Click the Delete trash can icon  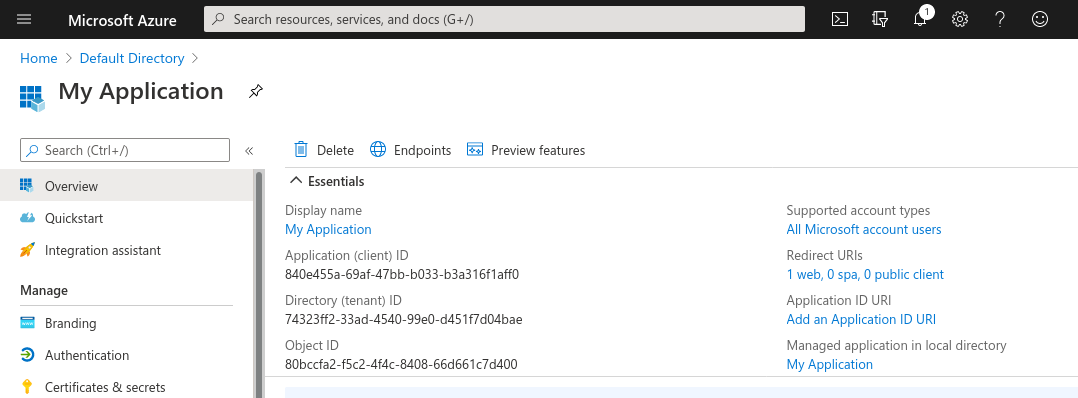pyautogui.click(x=300, y=149)
